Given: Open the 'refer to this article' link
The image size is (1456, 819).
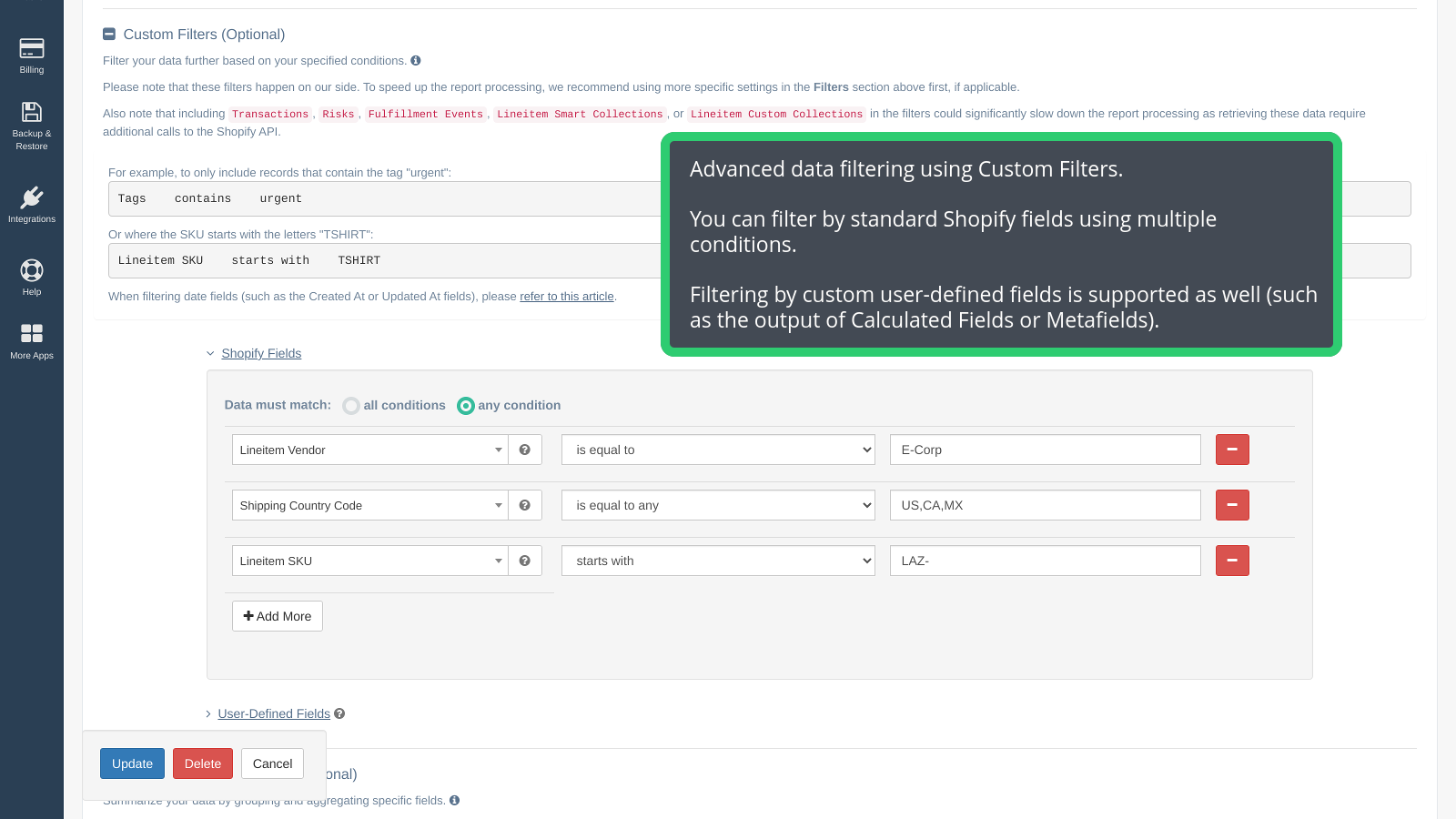Looking at the screenshot, I should coord(567,297).
